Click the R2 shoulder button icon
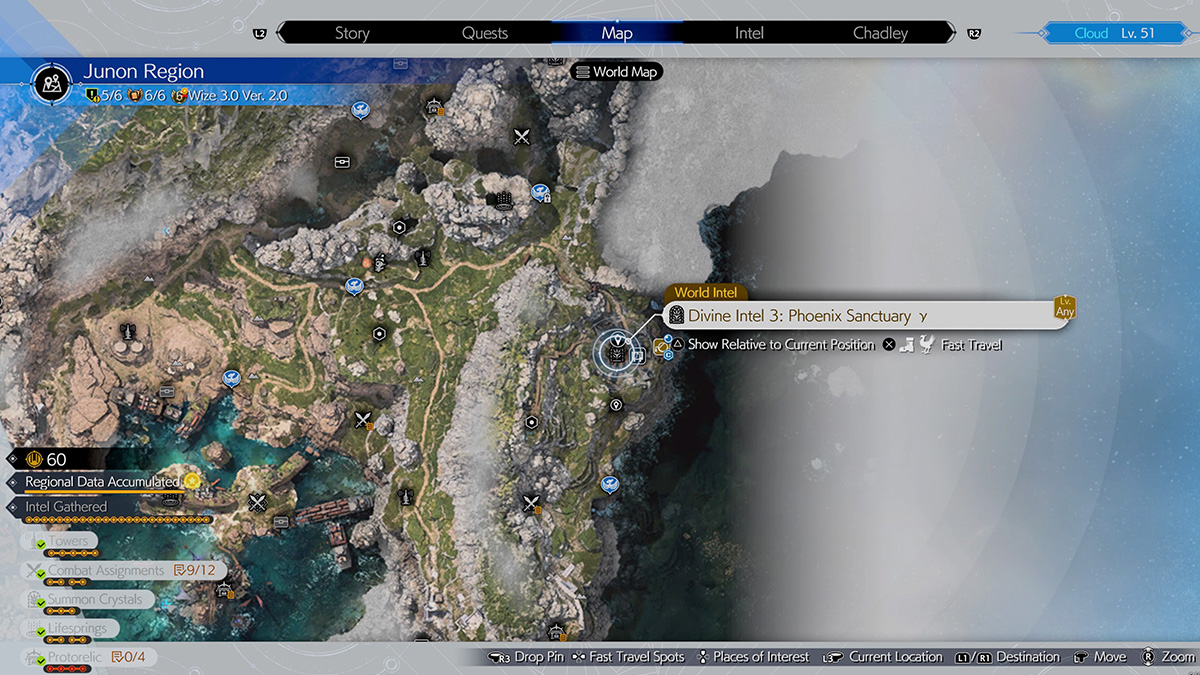Viewport: 1200px width, 675px height. (974, 33)
